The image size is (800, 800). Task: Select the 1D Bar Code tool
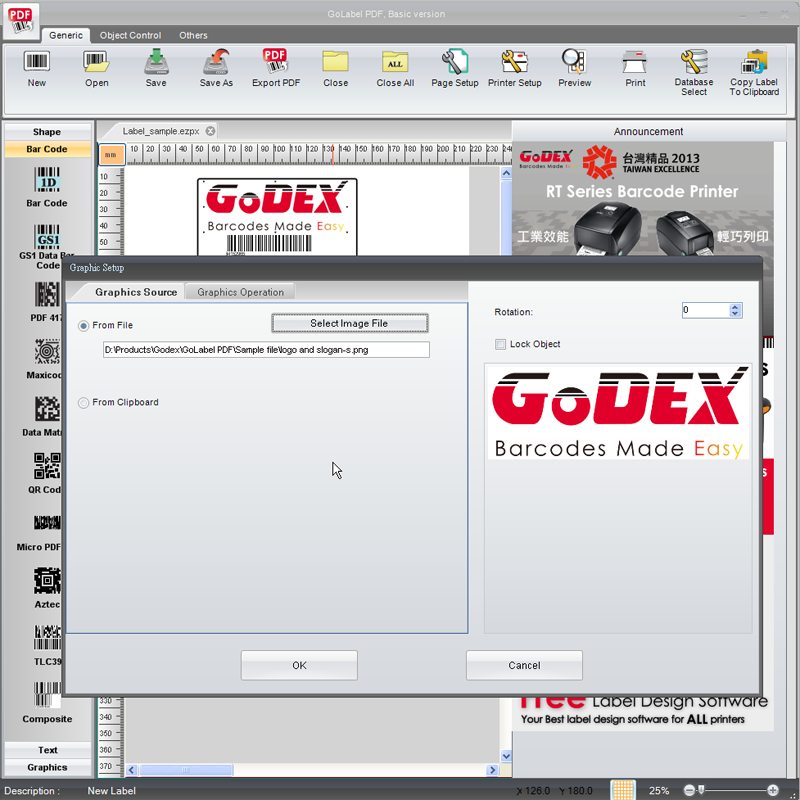(47, 180)
